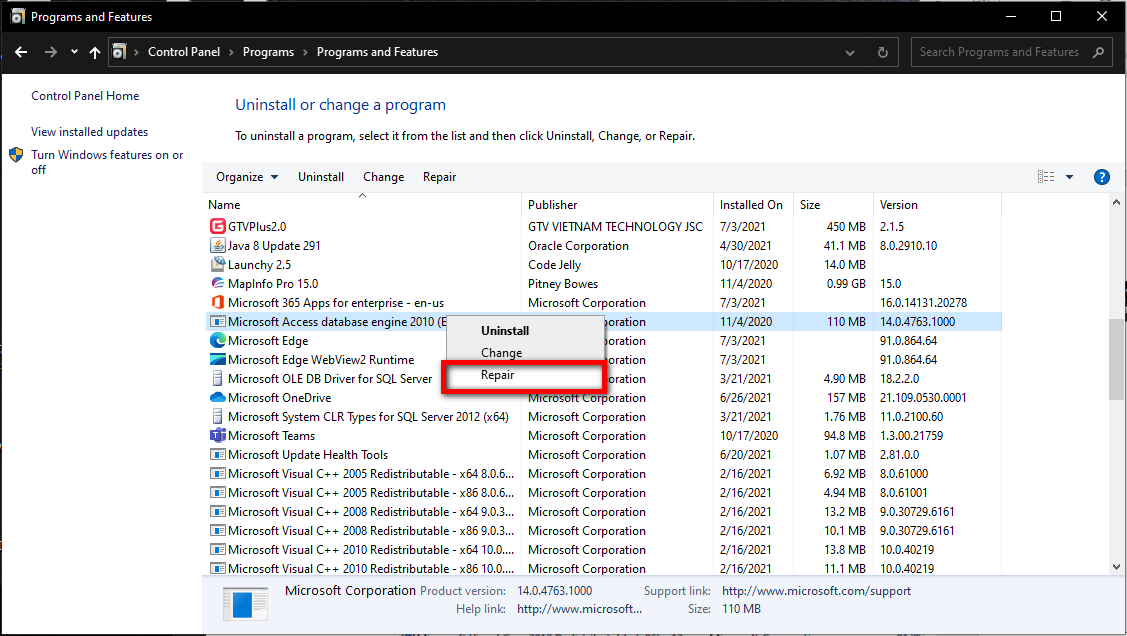The image size is (1127, 636).
Task: Click the Repair toolbar button
Action: (439, 177)
